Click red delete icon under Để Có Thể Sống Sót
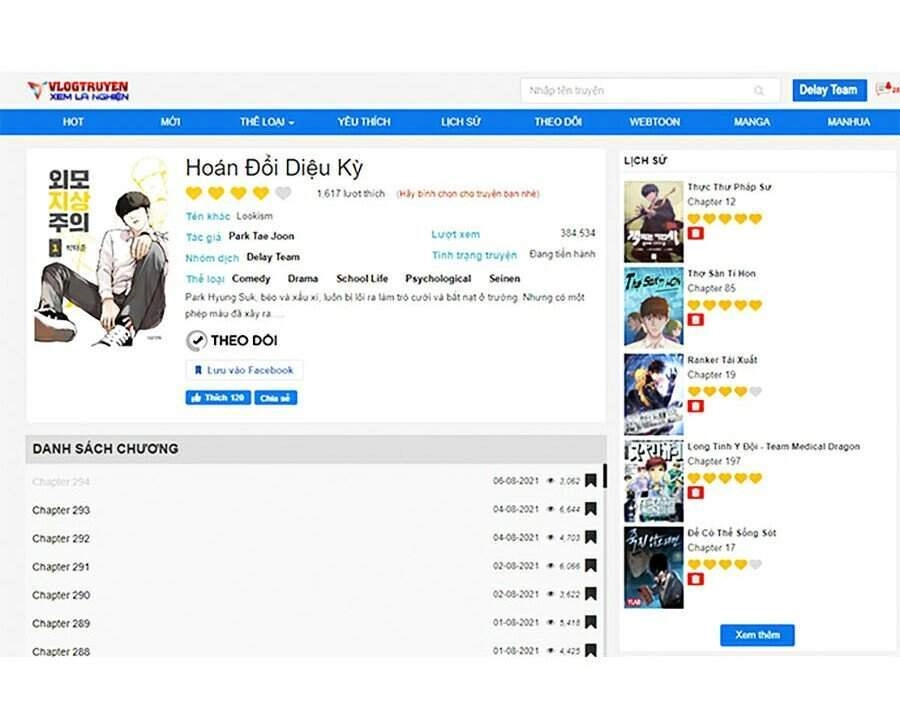Image resolution: width=900 pixels, height=717 pixels. [696, 579]
